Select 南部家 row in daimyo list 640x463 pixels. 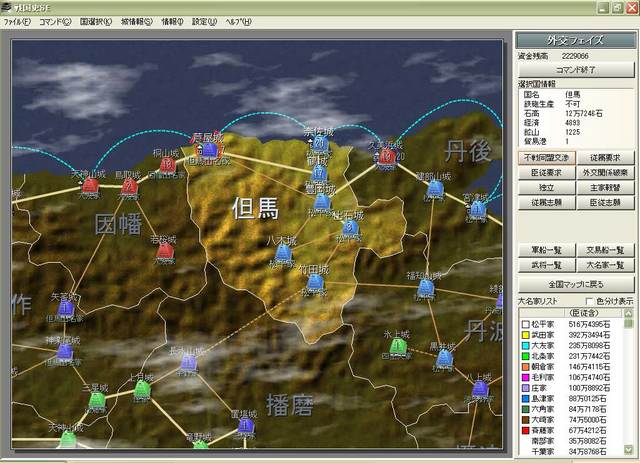tap(571, 441)
